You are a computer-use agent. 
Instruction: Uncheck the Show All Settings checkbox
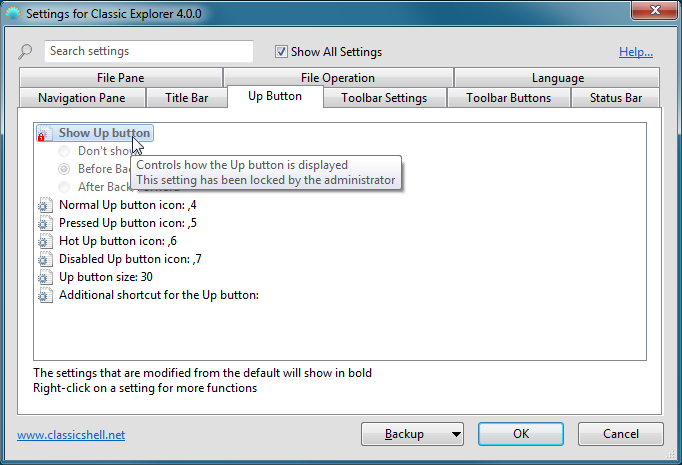click(x=282, y=52)
